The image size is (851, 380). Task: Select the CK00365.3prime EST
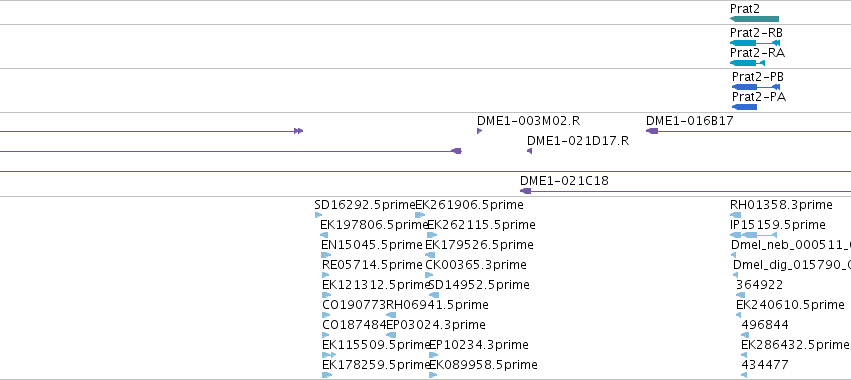[429, 275]
